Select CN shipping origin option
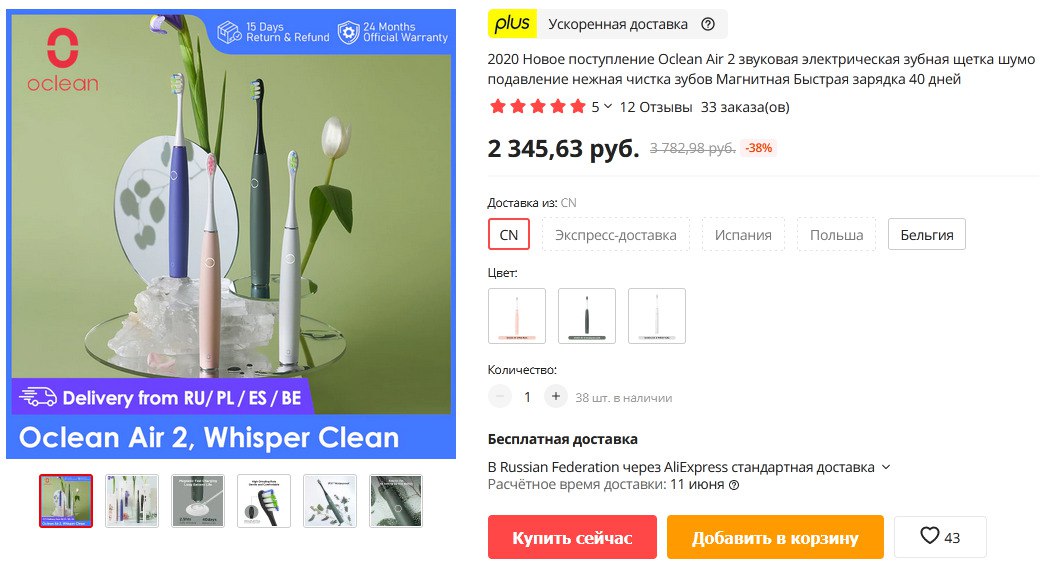The height and width of the screenshot is (567, 1045). coord(509,235)
